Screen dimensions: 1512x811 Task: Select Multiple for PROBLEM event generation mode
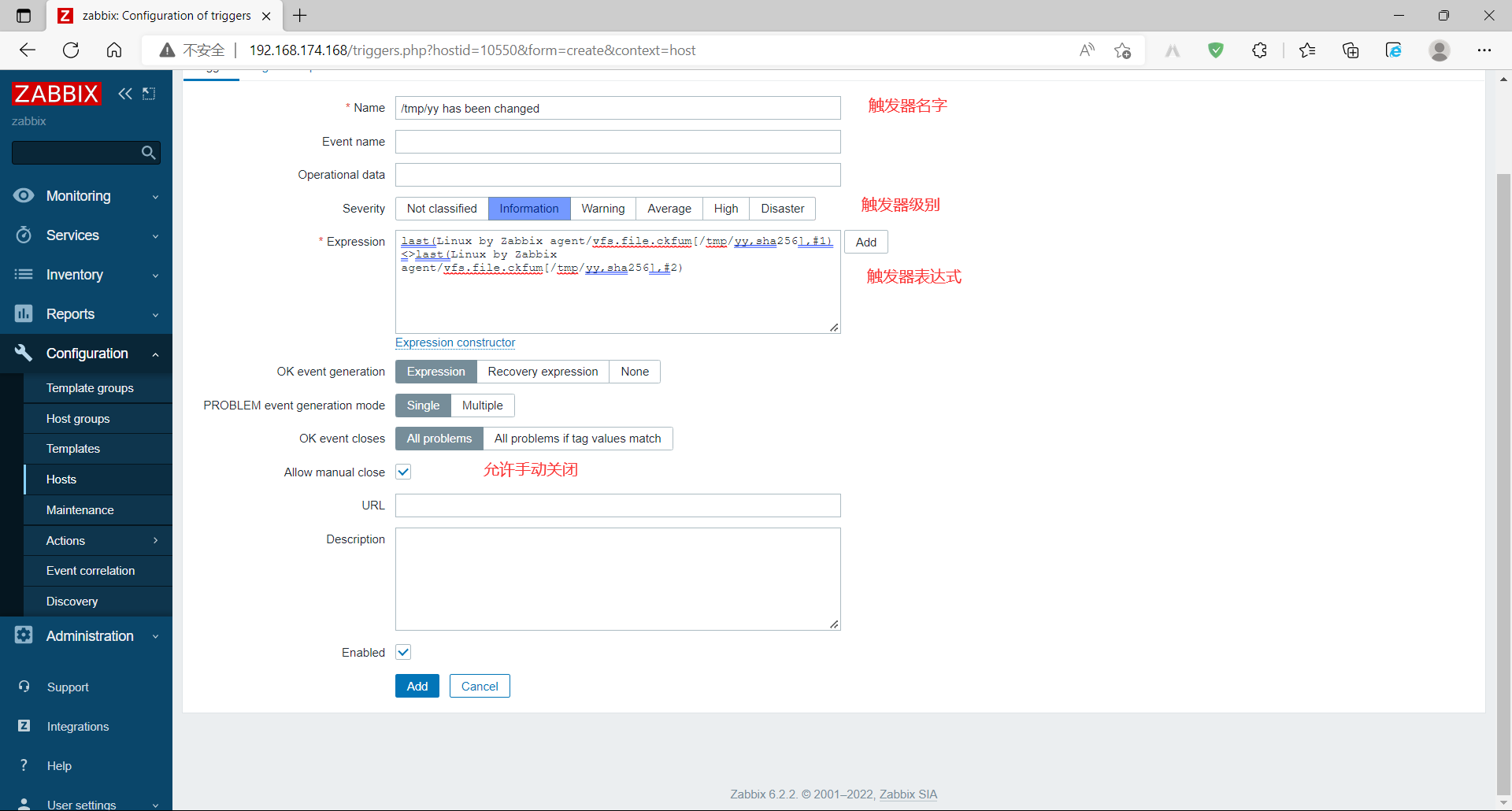click(483, 405)
